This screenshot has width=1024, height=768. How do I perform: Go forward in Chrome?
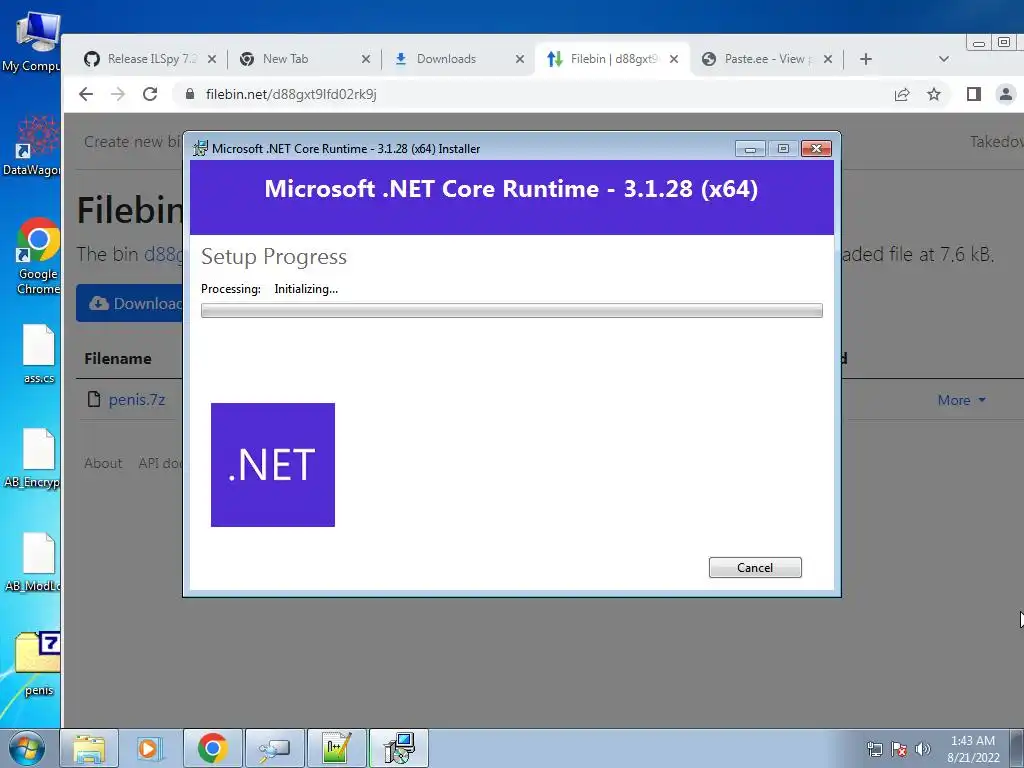[x=118, y=94]
